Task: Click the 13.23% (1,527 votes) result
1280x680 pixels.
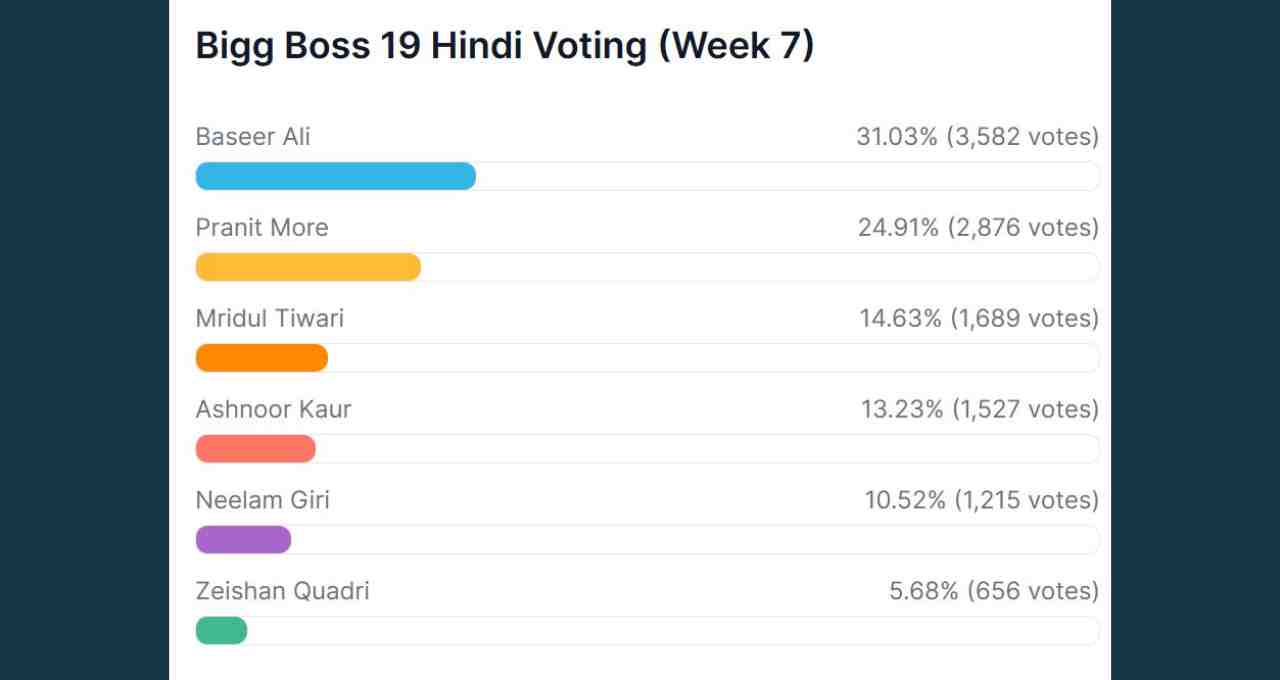Action: coord(980,410)
